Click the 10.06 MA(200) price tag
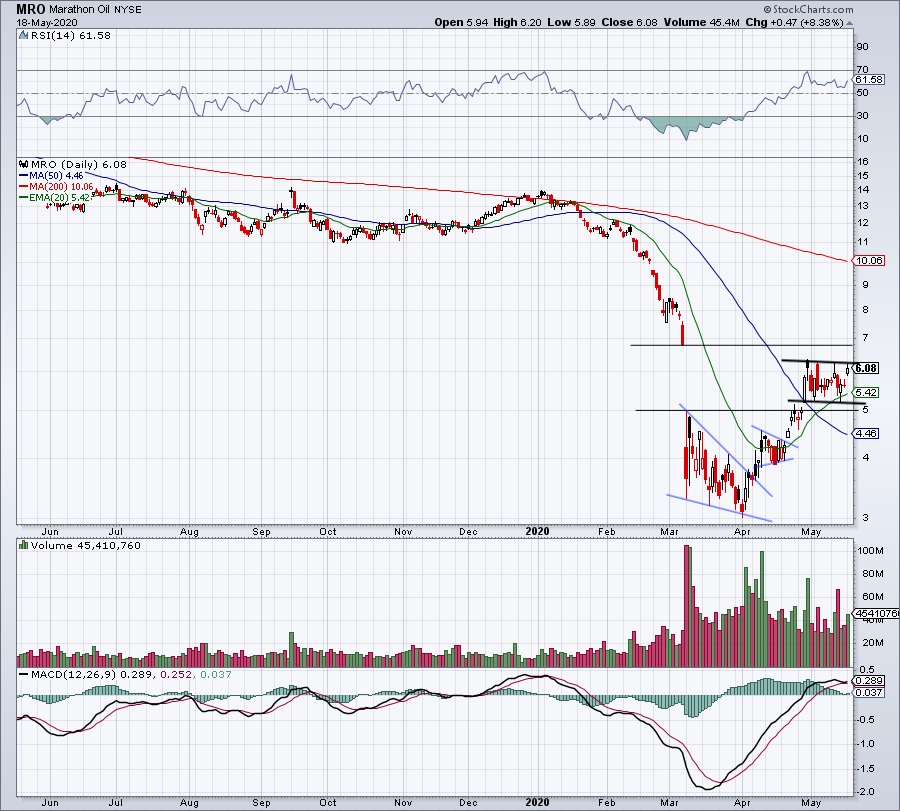The width and height of the screenshot is (900, 811). (869, 261)
